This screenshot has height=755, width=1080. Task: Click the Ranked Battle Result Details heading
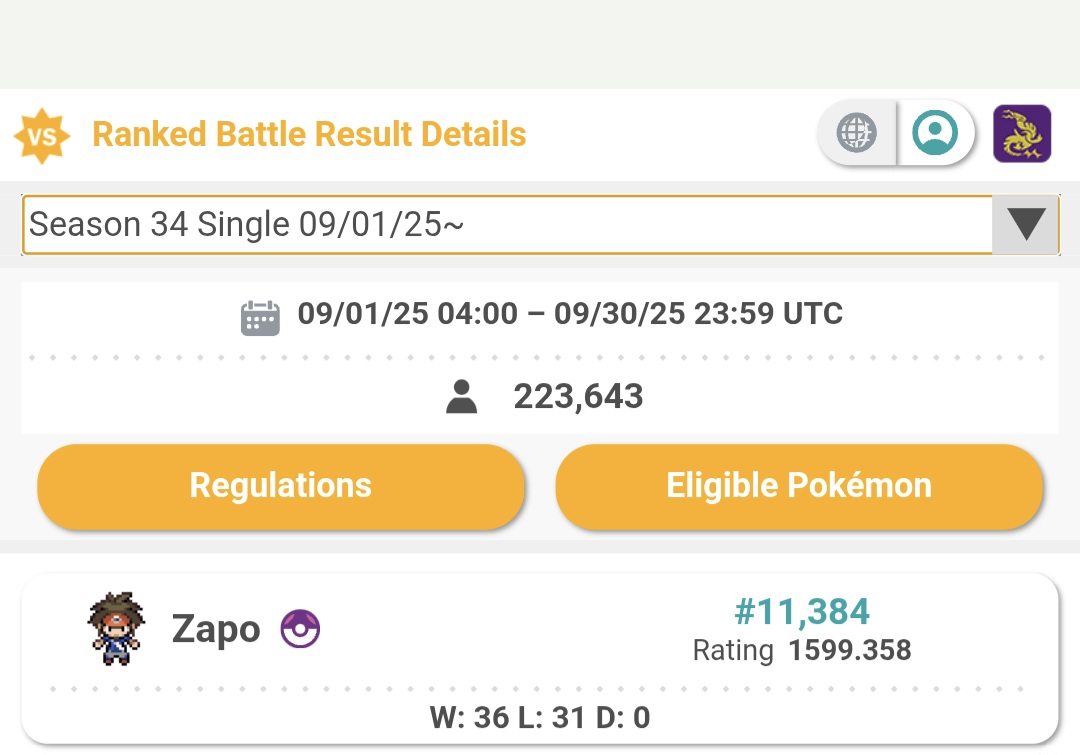[309, 134]
